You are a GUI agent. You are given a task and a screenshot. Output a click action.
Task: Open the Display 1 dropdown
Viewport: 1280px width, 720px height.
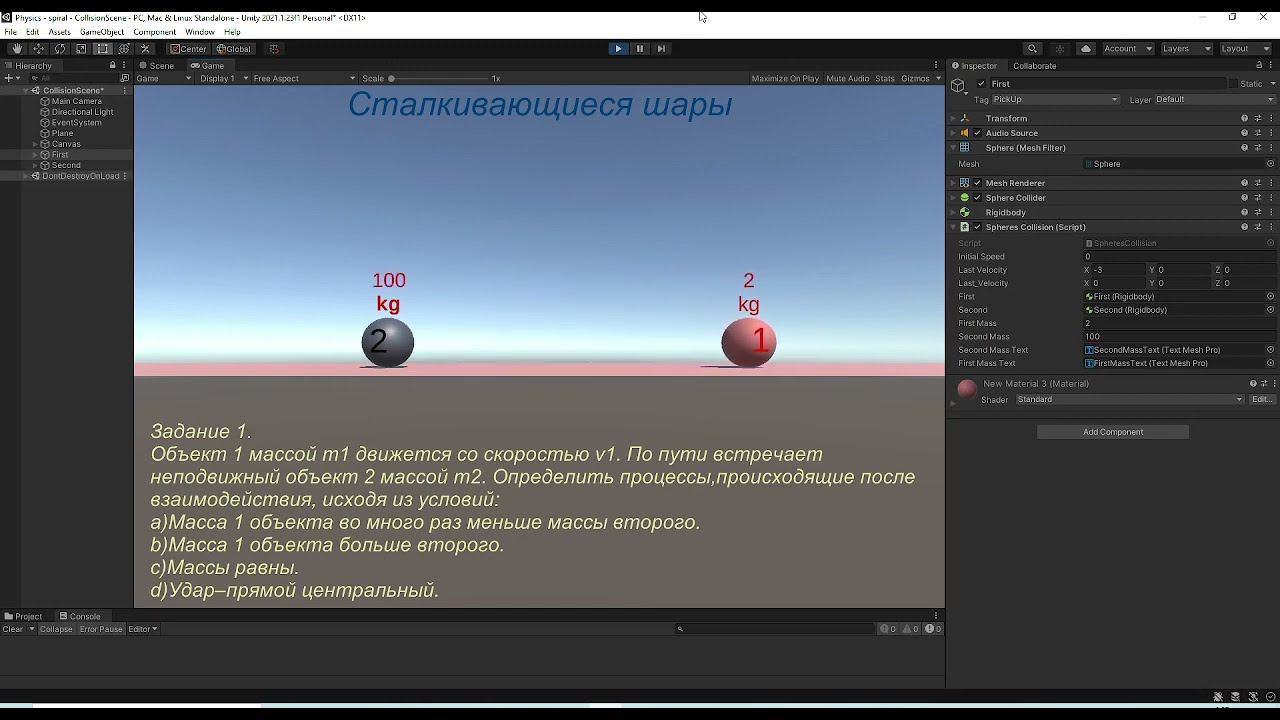pyautogui.click(x=224, y=78)
